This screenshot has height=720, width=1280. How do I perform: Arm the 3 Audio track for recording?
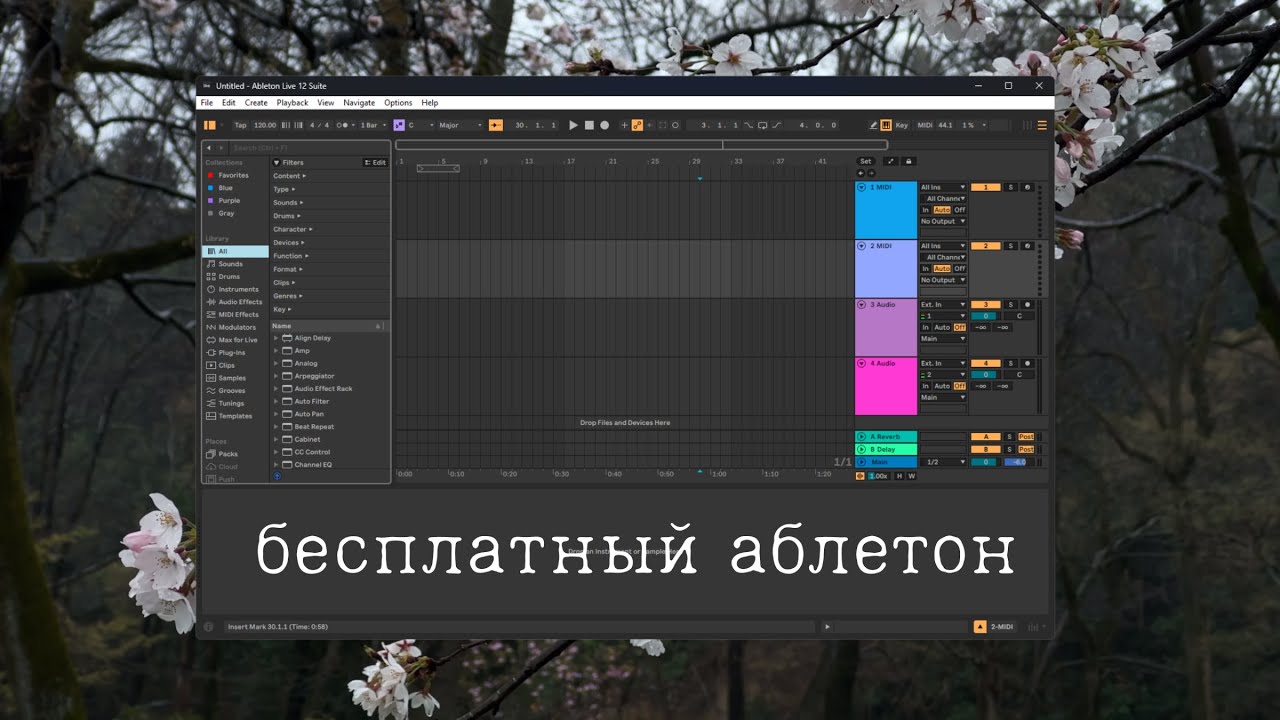click(1027, 304)
